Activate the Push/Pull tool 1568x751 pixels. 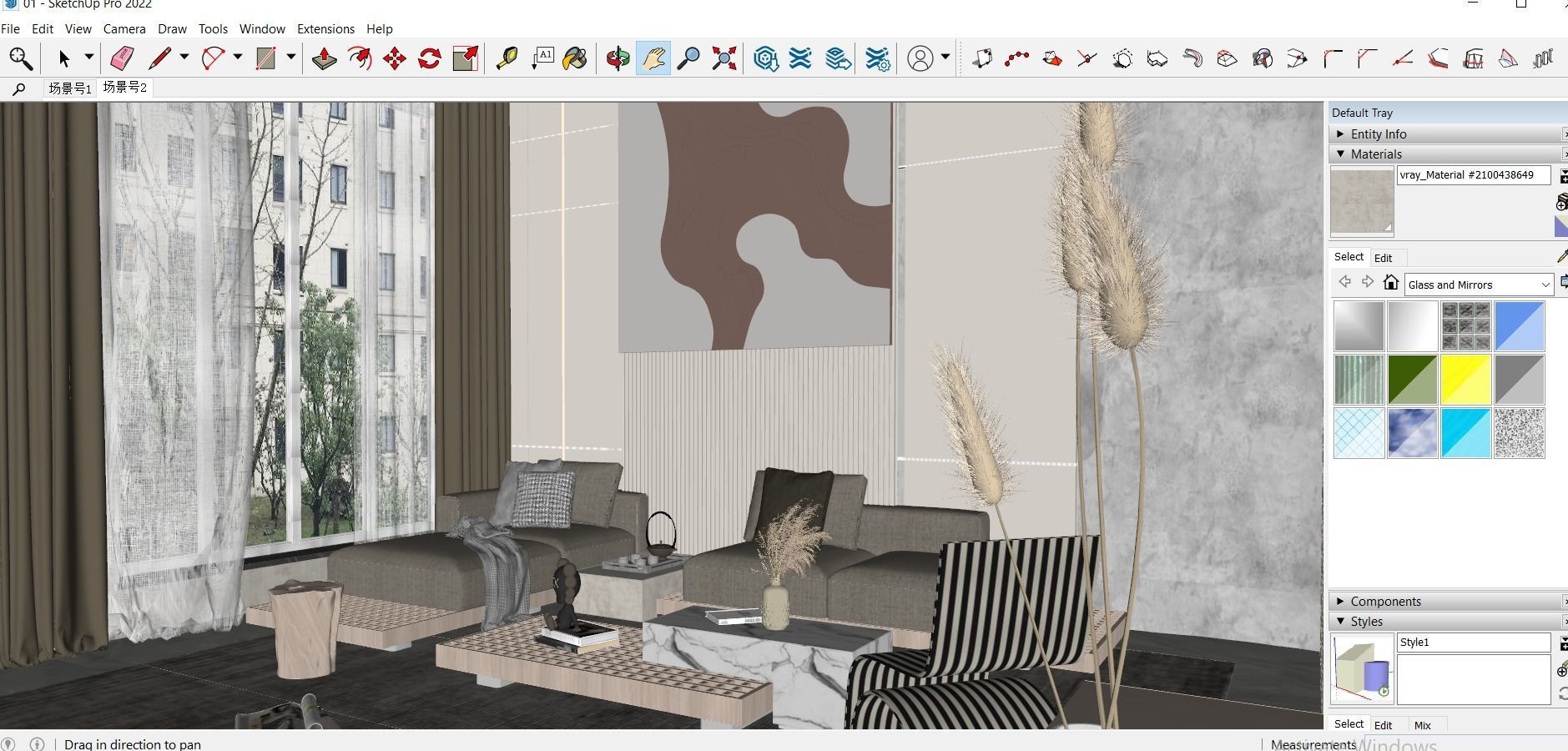[x=324, y=58]
